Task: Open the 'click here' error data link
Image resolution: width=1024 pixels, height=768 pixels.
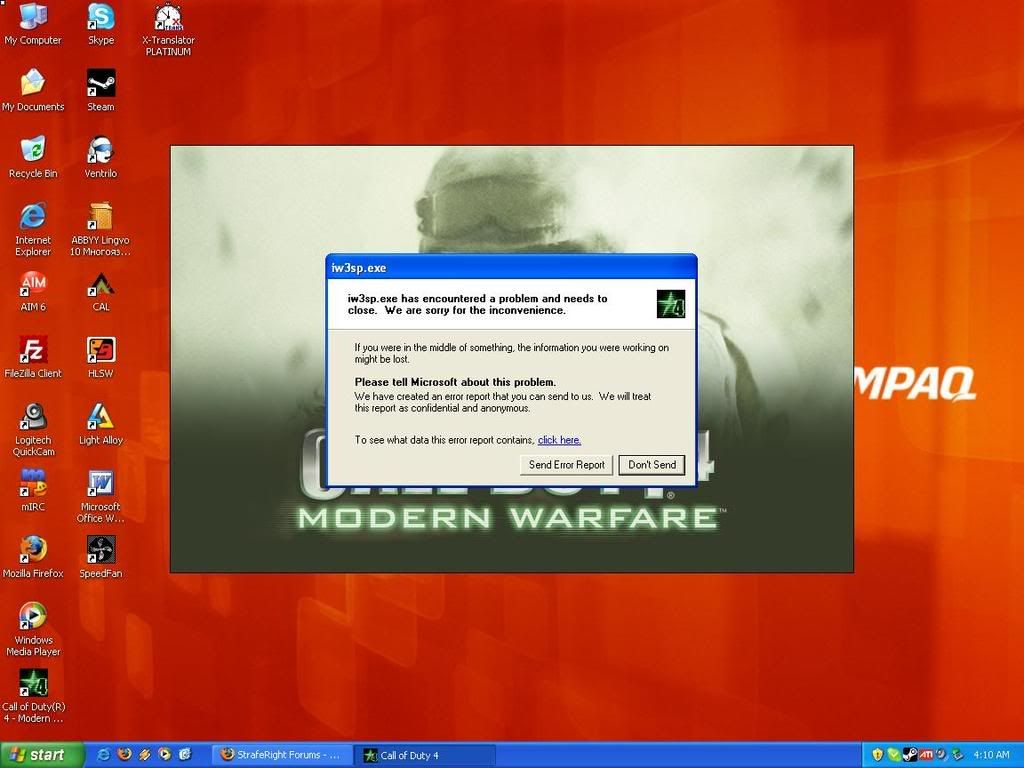Action: click(559, 440)
